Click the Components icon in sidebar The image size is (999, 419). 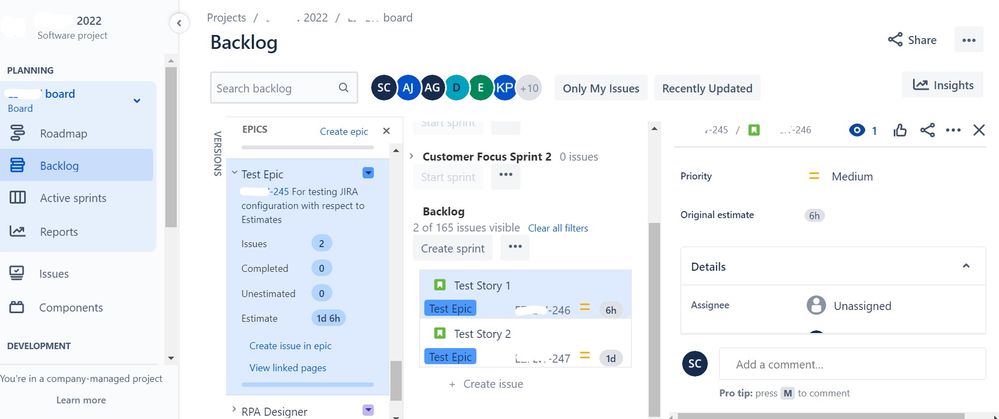pos(17,308)
